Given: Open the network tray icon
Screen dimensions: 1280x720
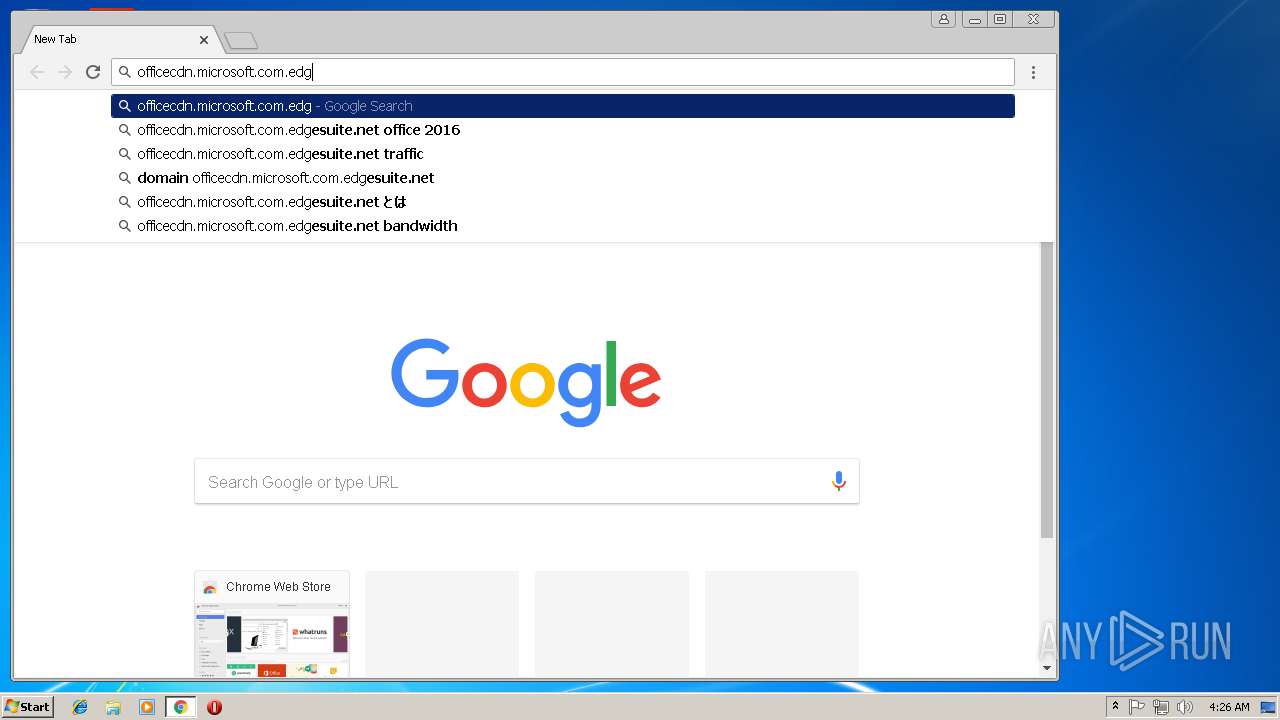Looking at the screenshot, I should 1161,707.
